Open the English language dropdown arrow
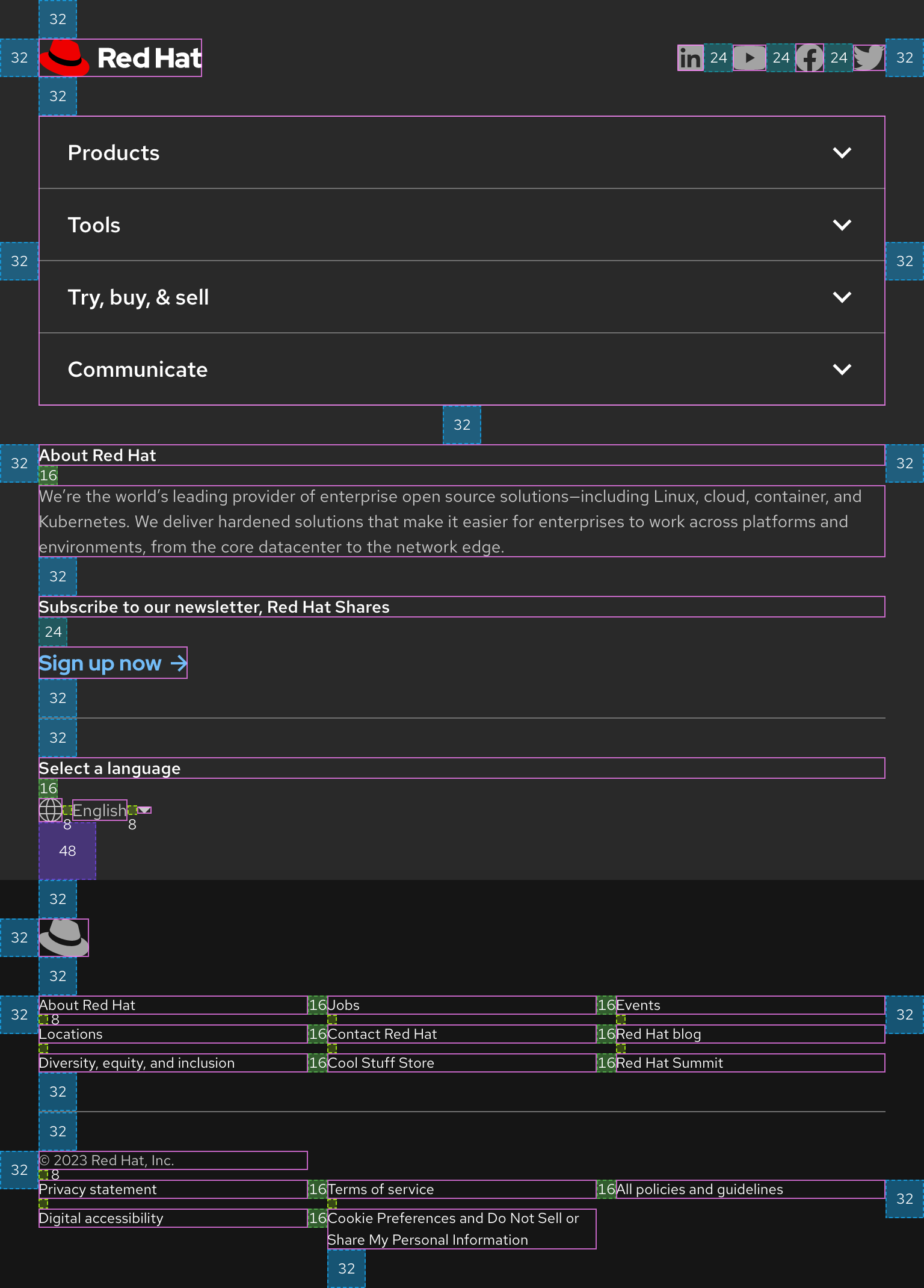This screenshot has width=924, height=1288. [x=144, y=810]
